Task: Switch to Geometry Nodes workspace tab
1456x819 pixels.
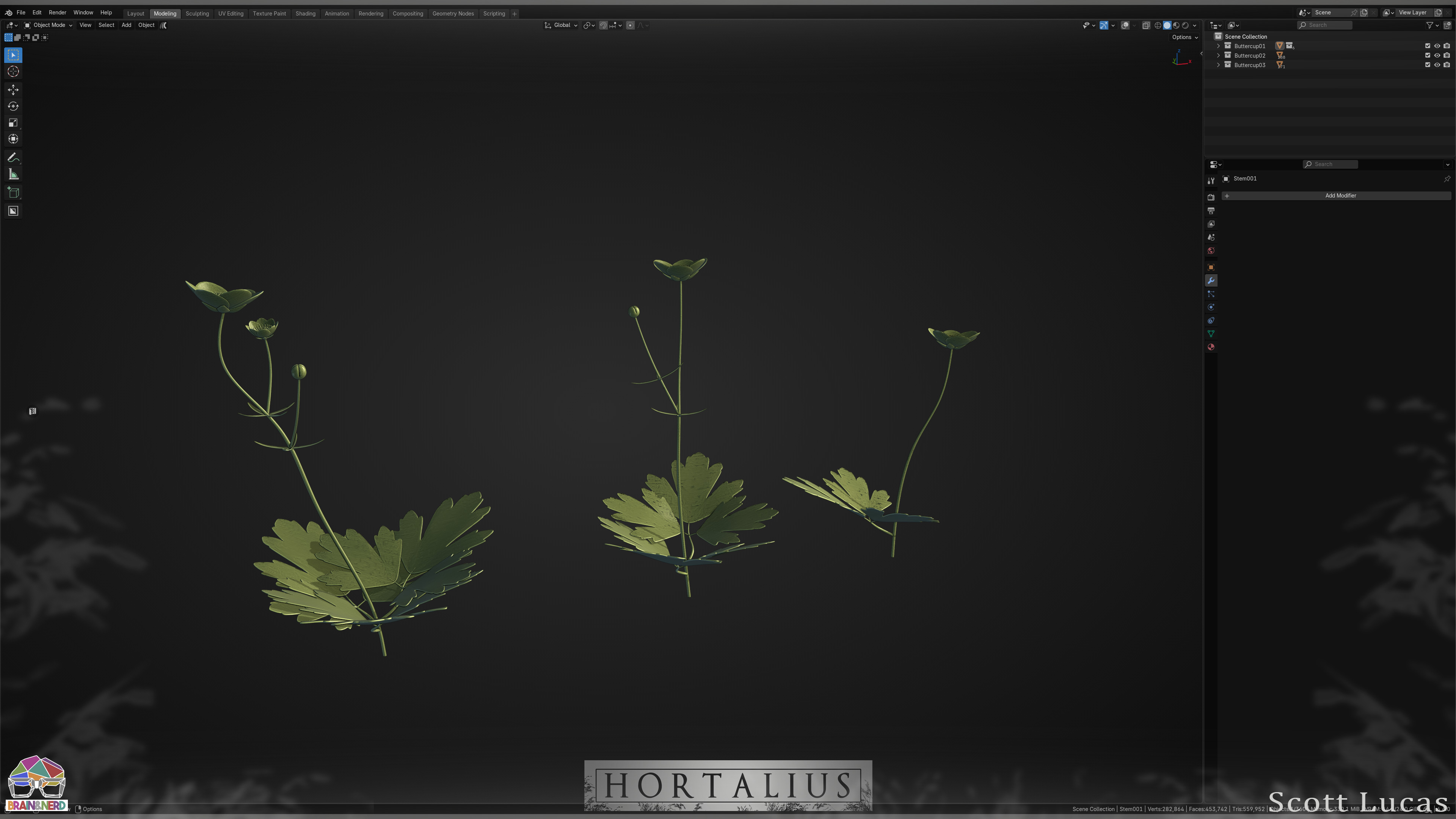Action: tap(453, 14)
